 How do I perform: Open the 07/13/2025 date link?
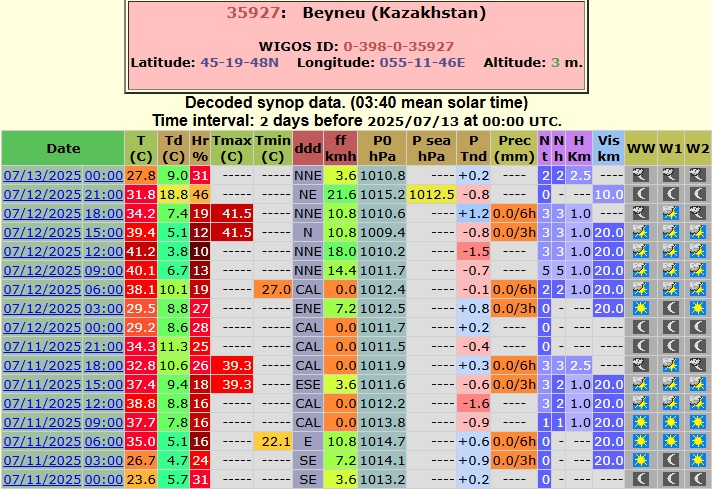pos(42,175)
